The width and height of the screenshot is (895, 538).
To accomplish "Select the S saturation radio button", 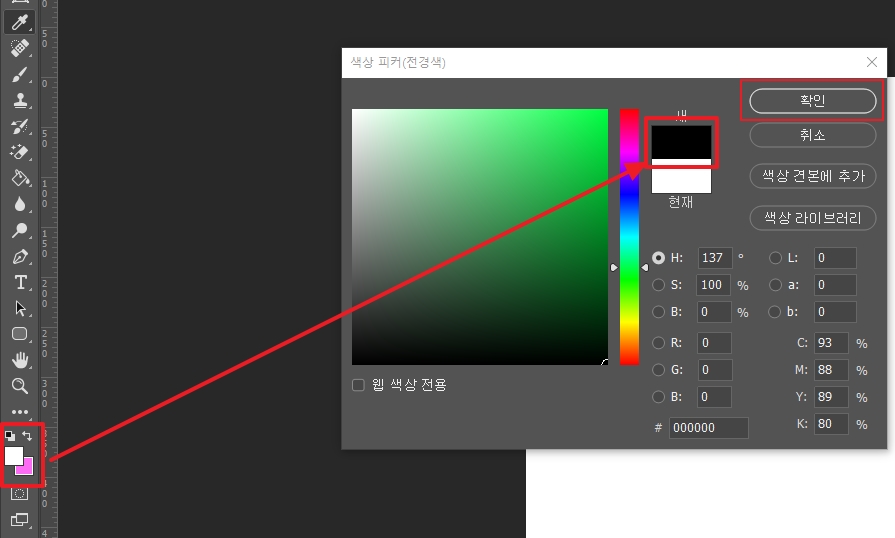I will pyautogui.click(x=658, y=285).
